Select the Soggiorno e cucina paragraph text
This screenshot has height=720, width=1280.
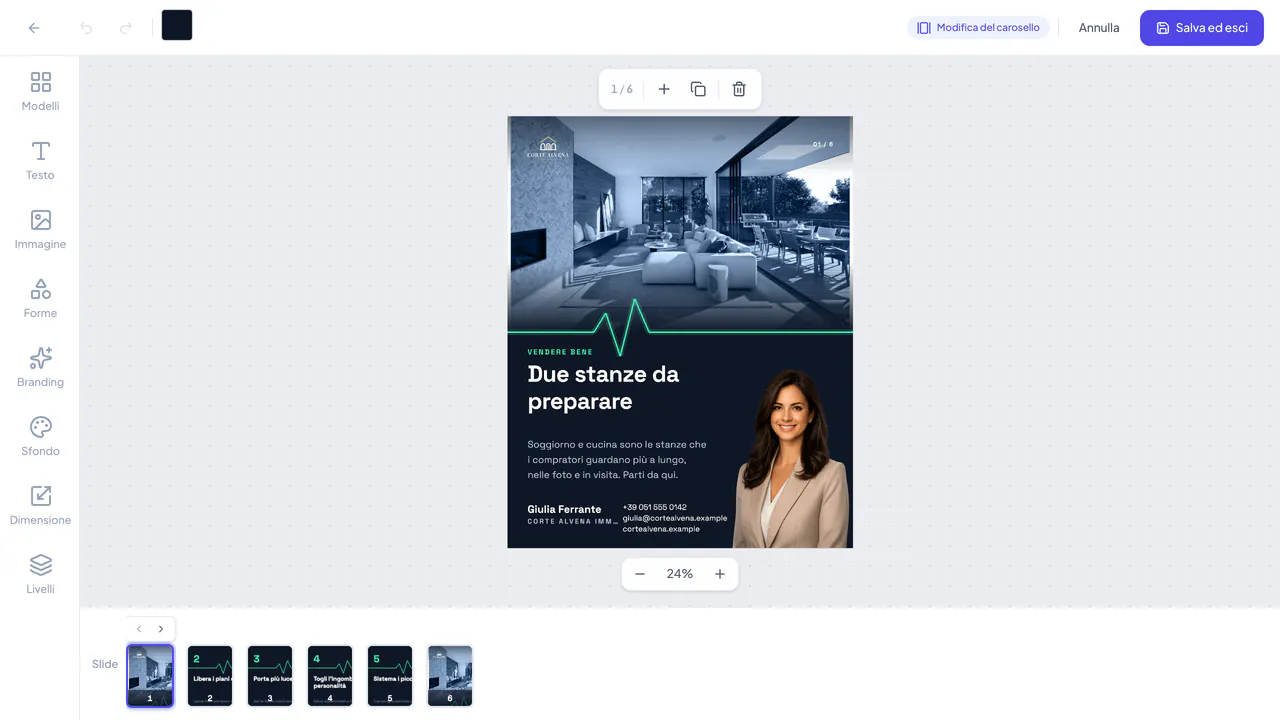[x=617, y=459]
